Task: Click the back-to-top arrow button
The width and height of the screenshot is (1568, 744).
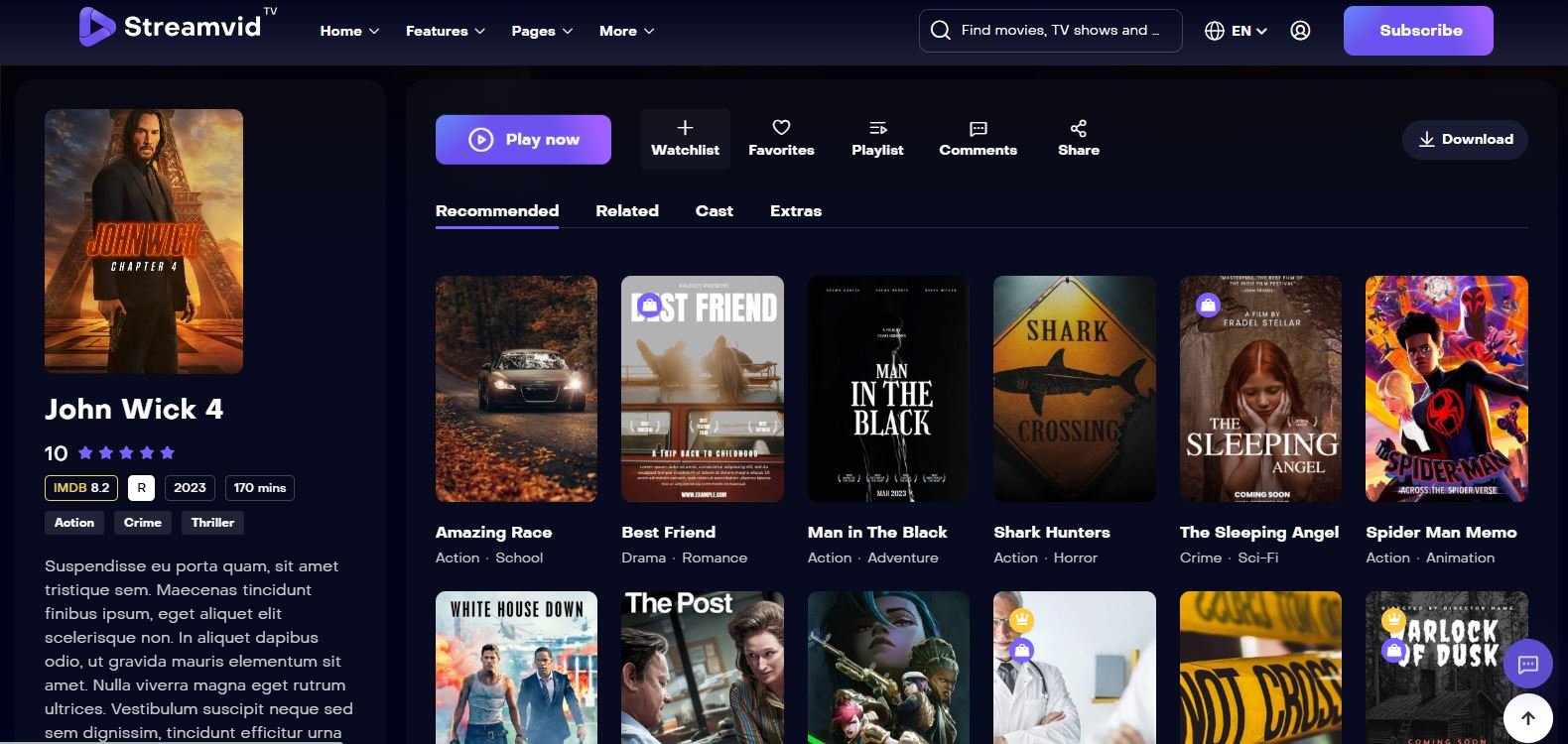Action: 1528,717
